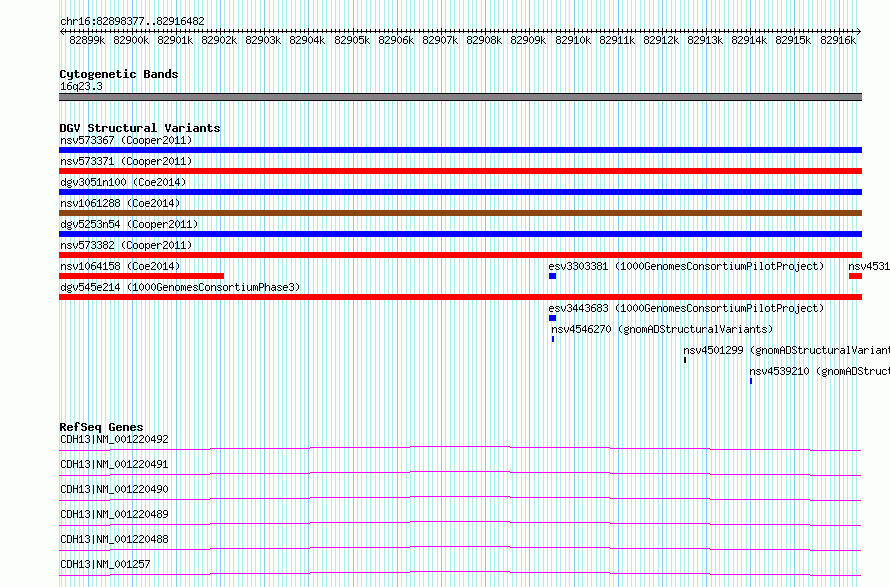Open esv3443683 1000GenomesConsortiumPilotProject label
The image size is (890, 587).
point(686,308)
